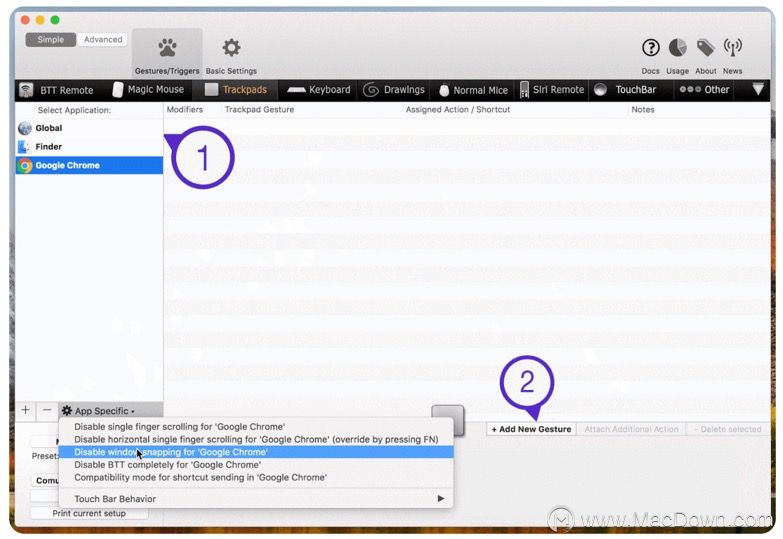Screen dimensions: 783x539
Task: Select the Siri Remote tab
Action: (x=552, y=90)
